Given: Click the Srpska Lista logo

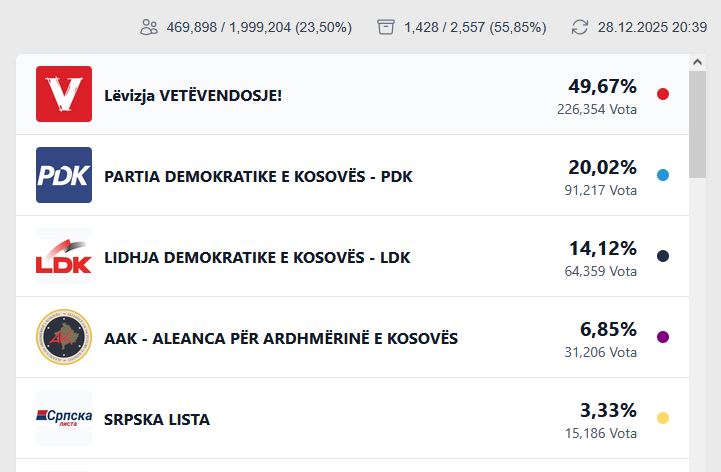Looking at the screenshot, I should [x=64, y=418].
